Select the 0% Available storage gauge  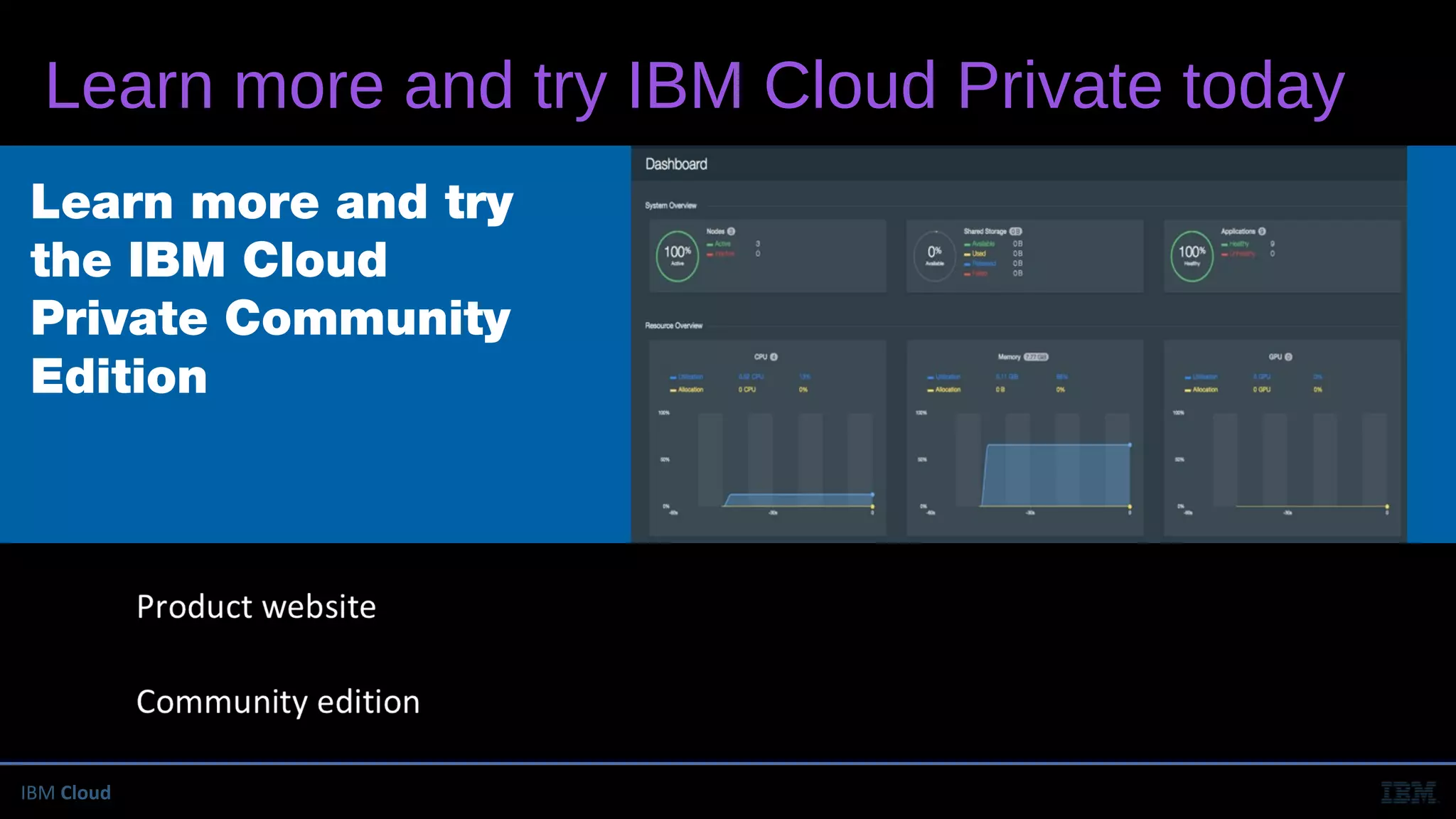point(935,256)
